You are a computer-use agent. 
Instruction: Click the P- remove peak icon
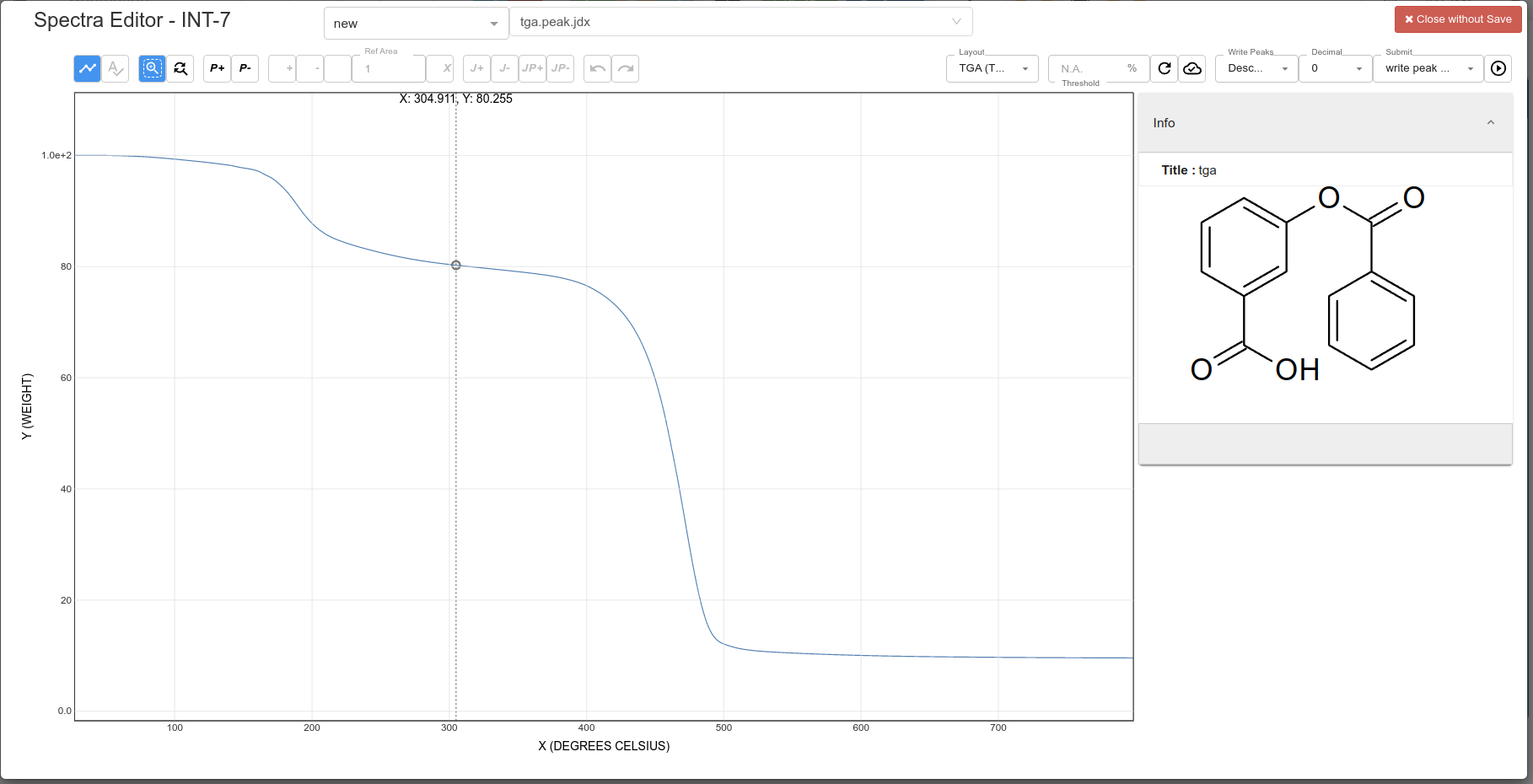245,68
